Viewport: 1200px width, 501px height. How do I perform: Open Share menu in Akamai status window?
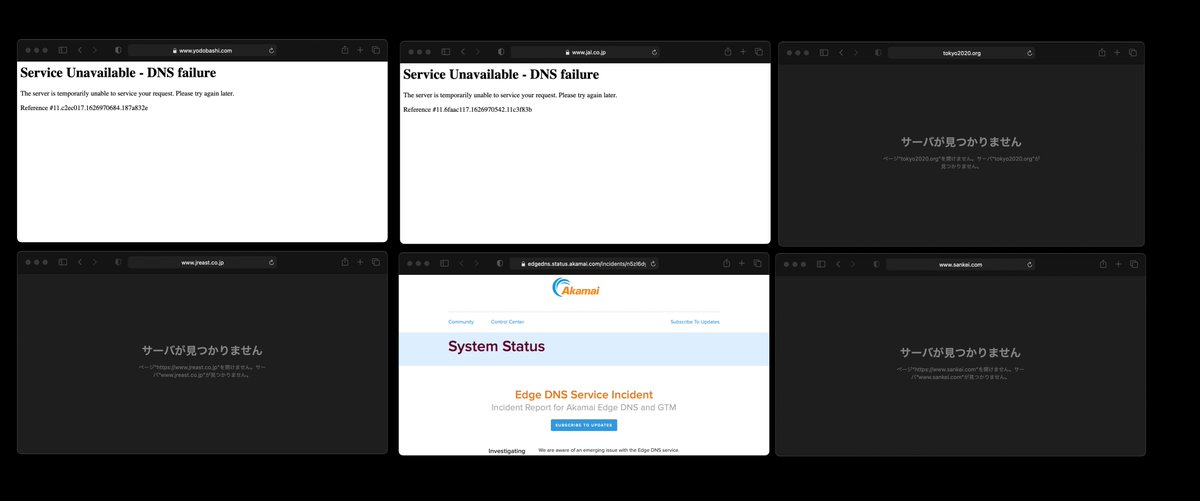coord(727,263)
